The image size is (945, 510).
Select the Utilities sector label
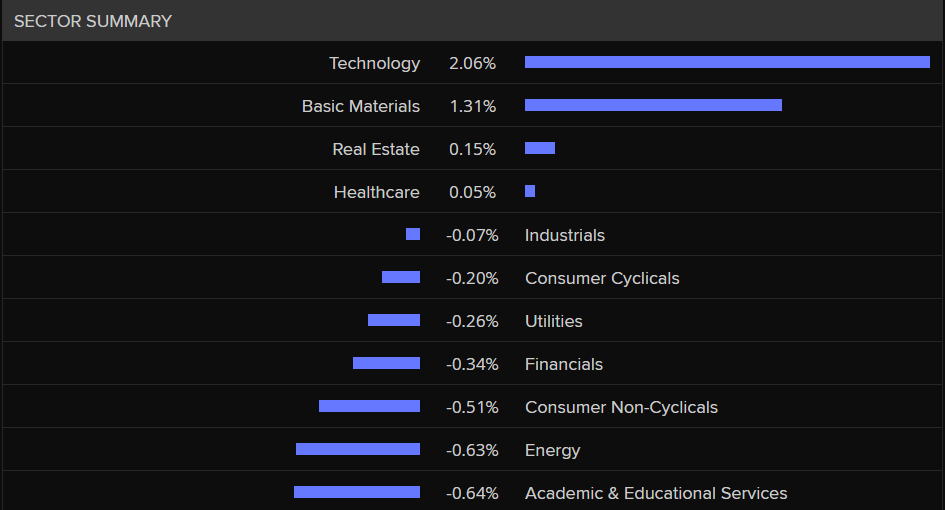click(x=553, y=321)
